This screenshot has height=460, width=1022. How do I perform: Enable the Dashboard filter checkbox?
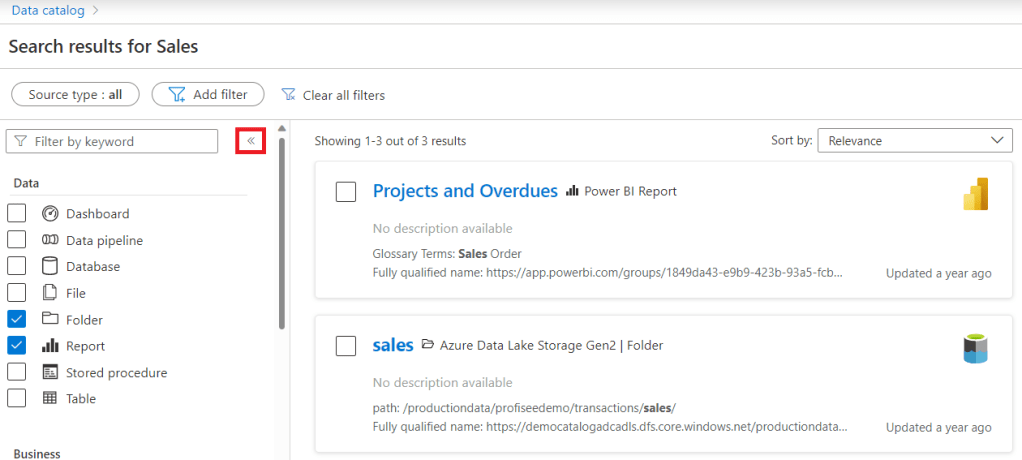tap(17, 214)
